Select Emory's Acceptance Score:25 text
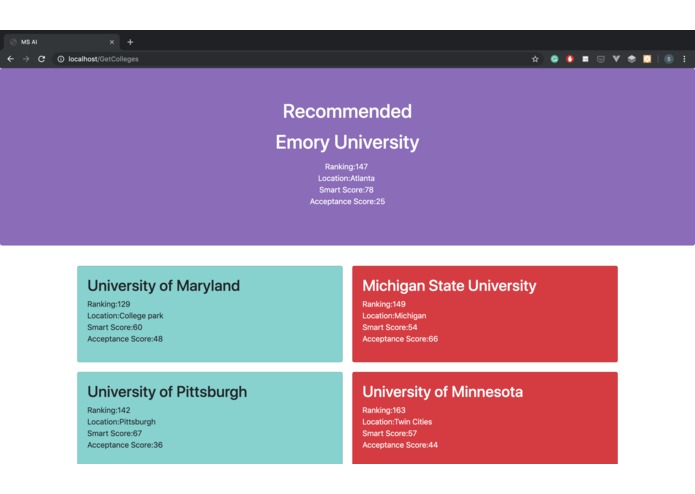This screenshot has height=494, width=695. coord(347,201)
